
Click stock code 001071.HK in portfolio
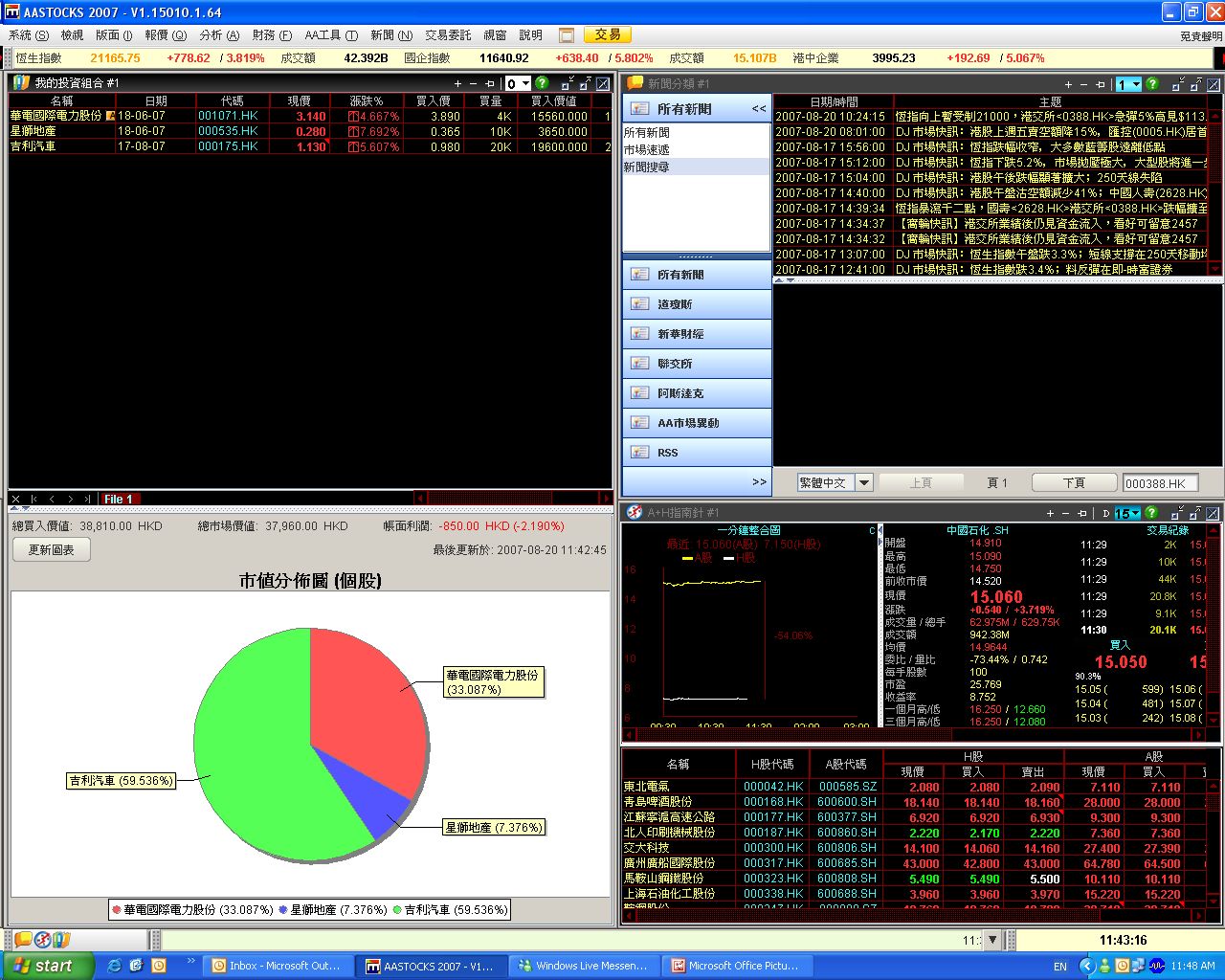228,117
